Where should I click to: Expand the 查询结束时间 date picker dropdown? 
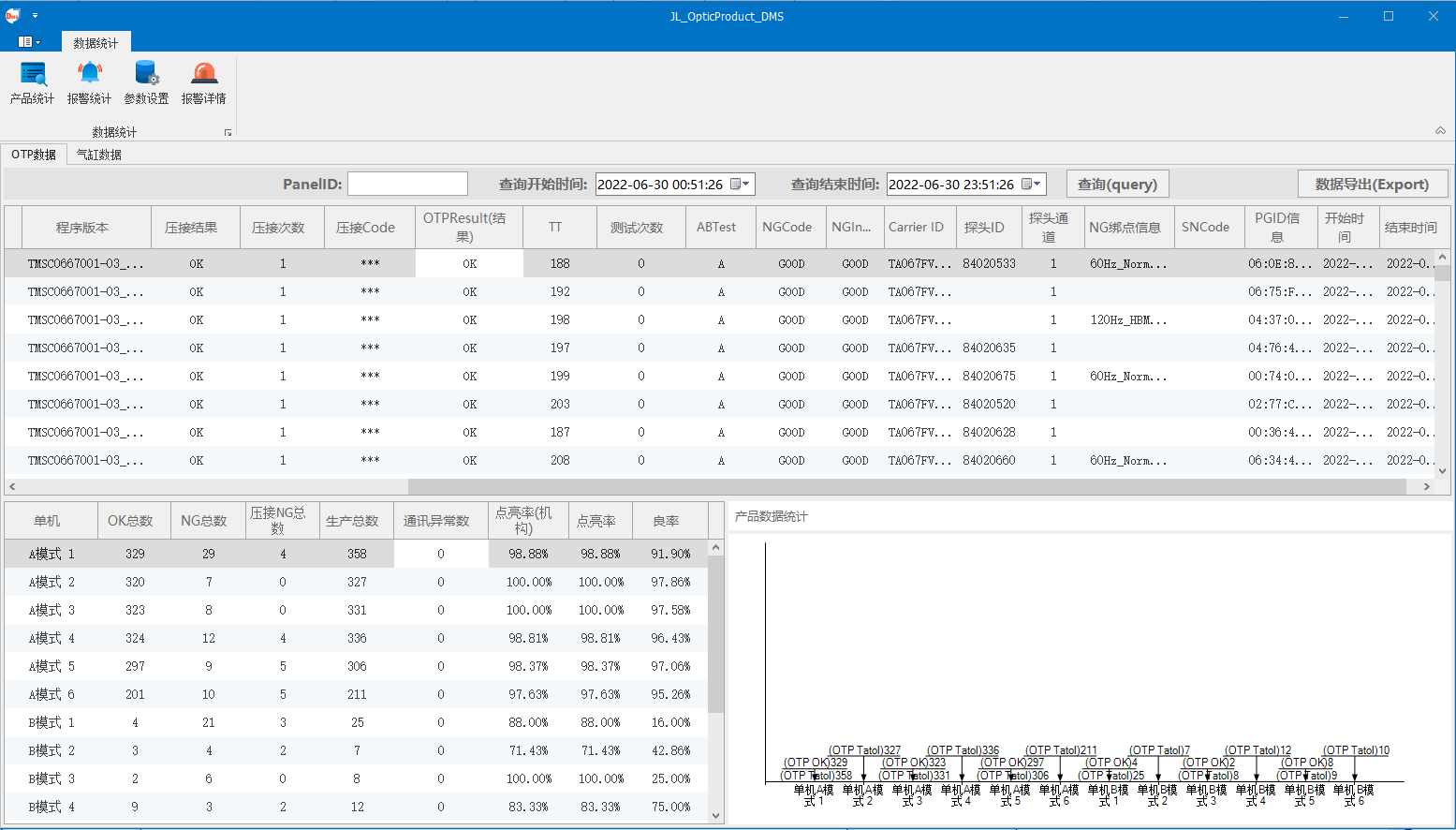[x=1032, y=185]
